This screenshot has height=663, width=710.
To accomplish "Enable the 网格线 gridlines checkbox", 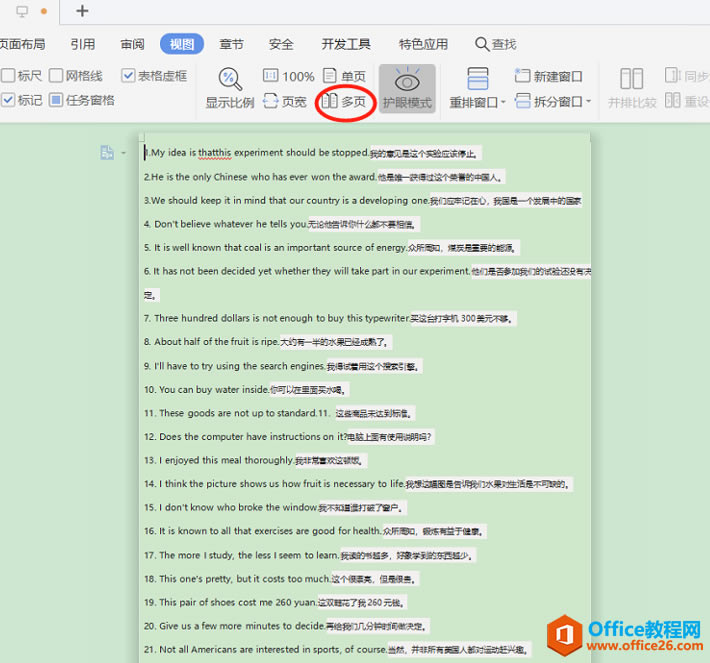I will 56,76.
